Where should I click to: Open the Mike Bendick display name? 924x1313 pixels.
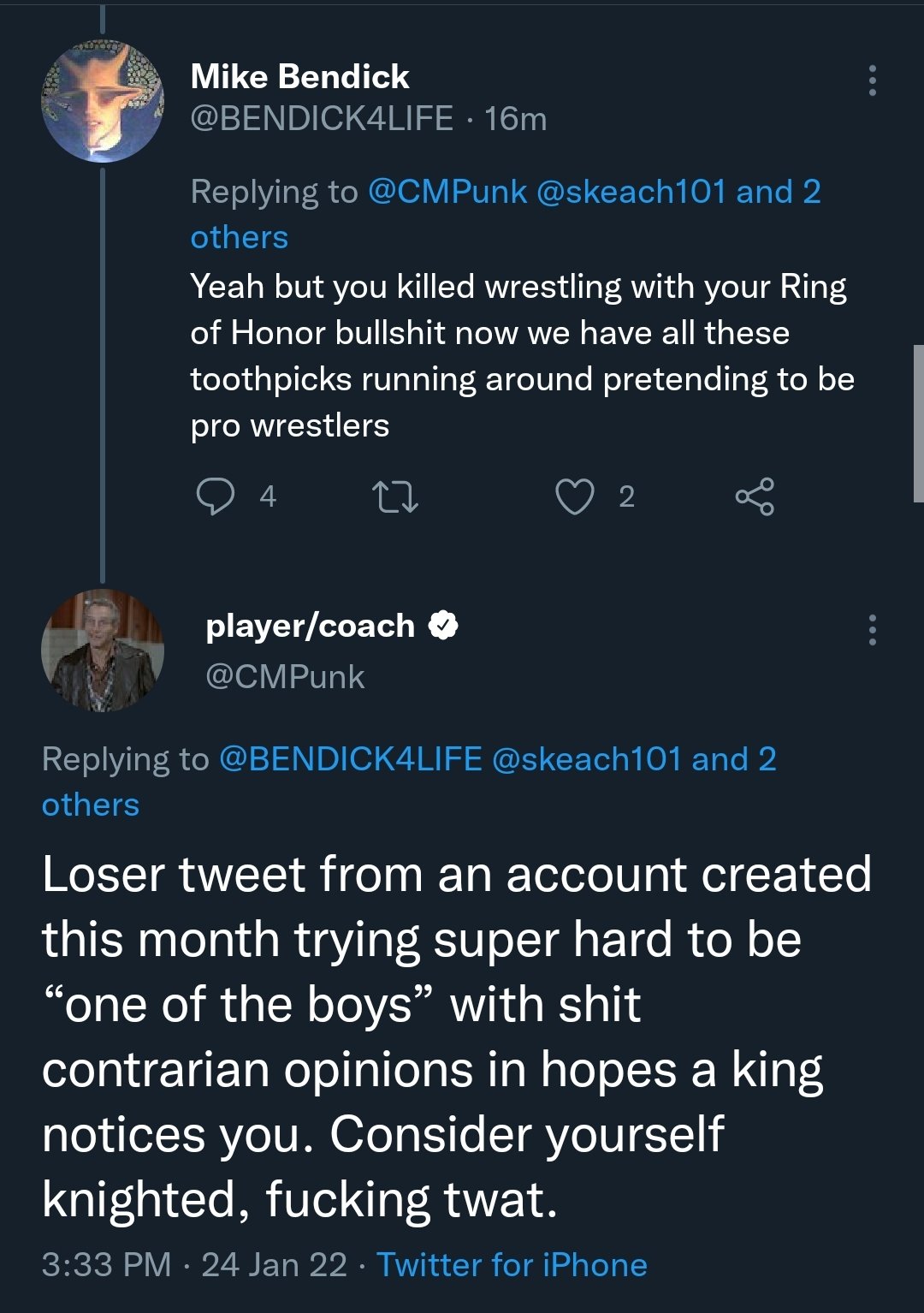point(299,77)
